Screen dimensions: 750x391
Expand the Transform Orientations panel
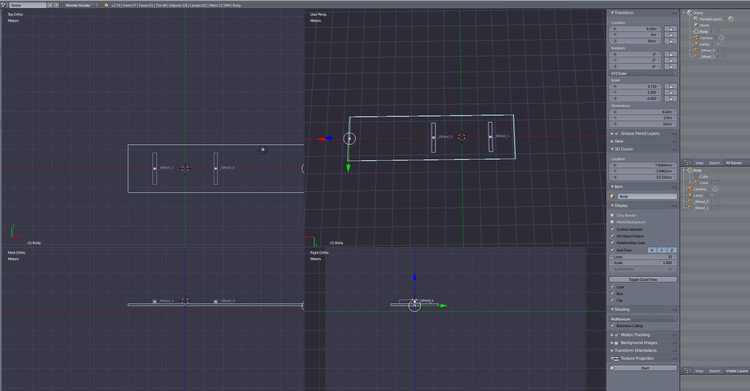[612, 350]
